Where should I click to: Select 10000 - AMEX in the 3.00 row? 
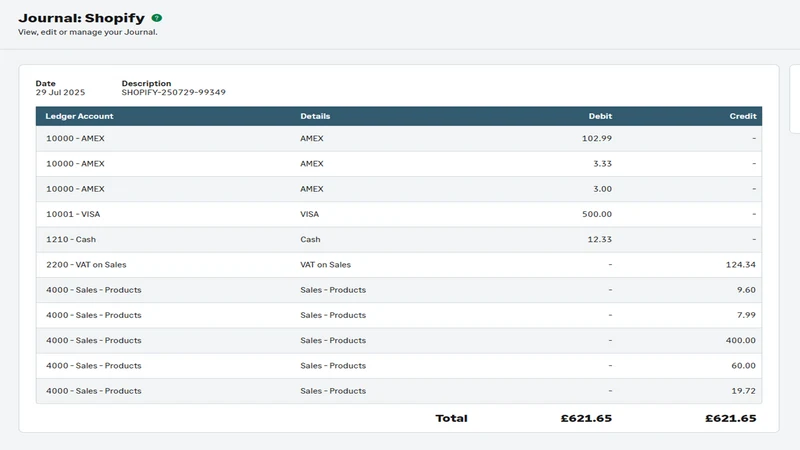[75, 189]
